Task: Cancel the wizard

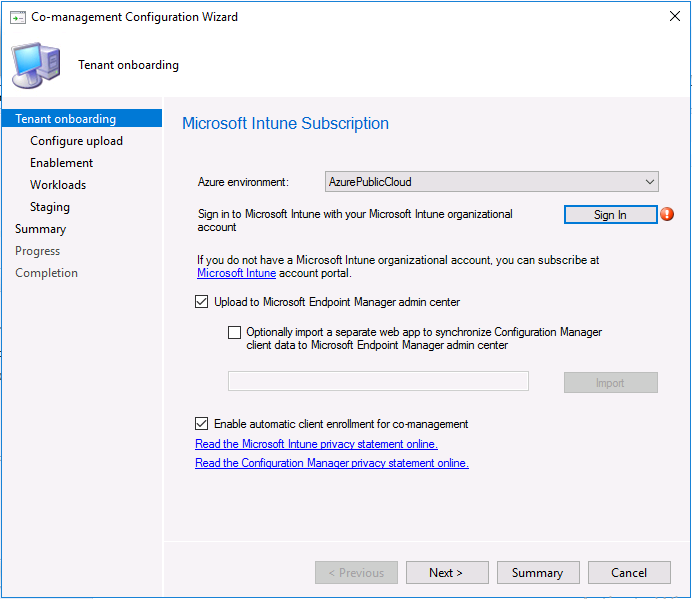Action: (x=629, y=573)
